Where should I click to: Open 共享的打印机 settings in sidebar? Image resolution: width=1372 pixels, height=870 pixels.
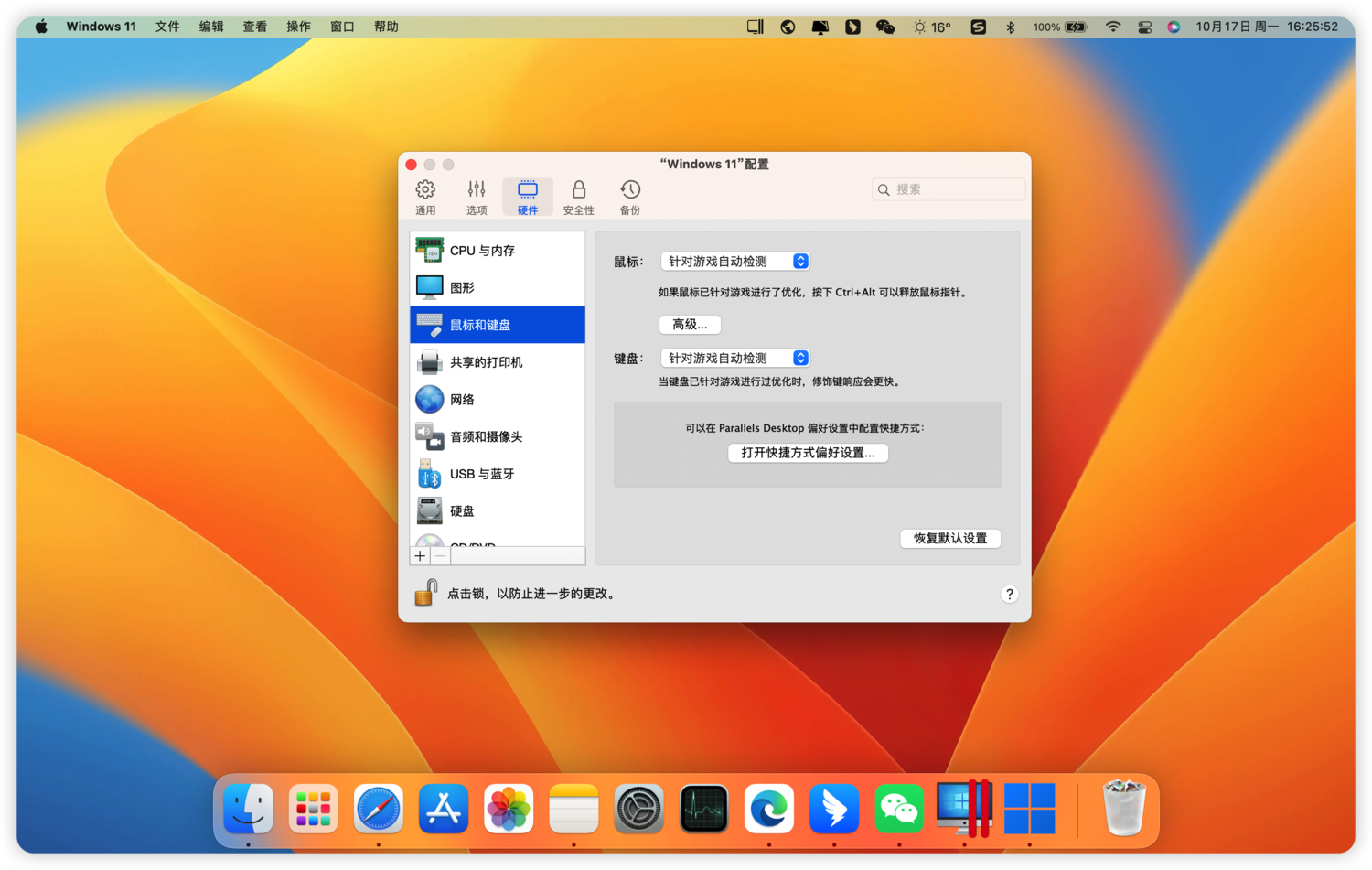click(x=498, y=362)
